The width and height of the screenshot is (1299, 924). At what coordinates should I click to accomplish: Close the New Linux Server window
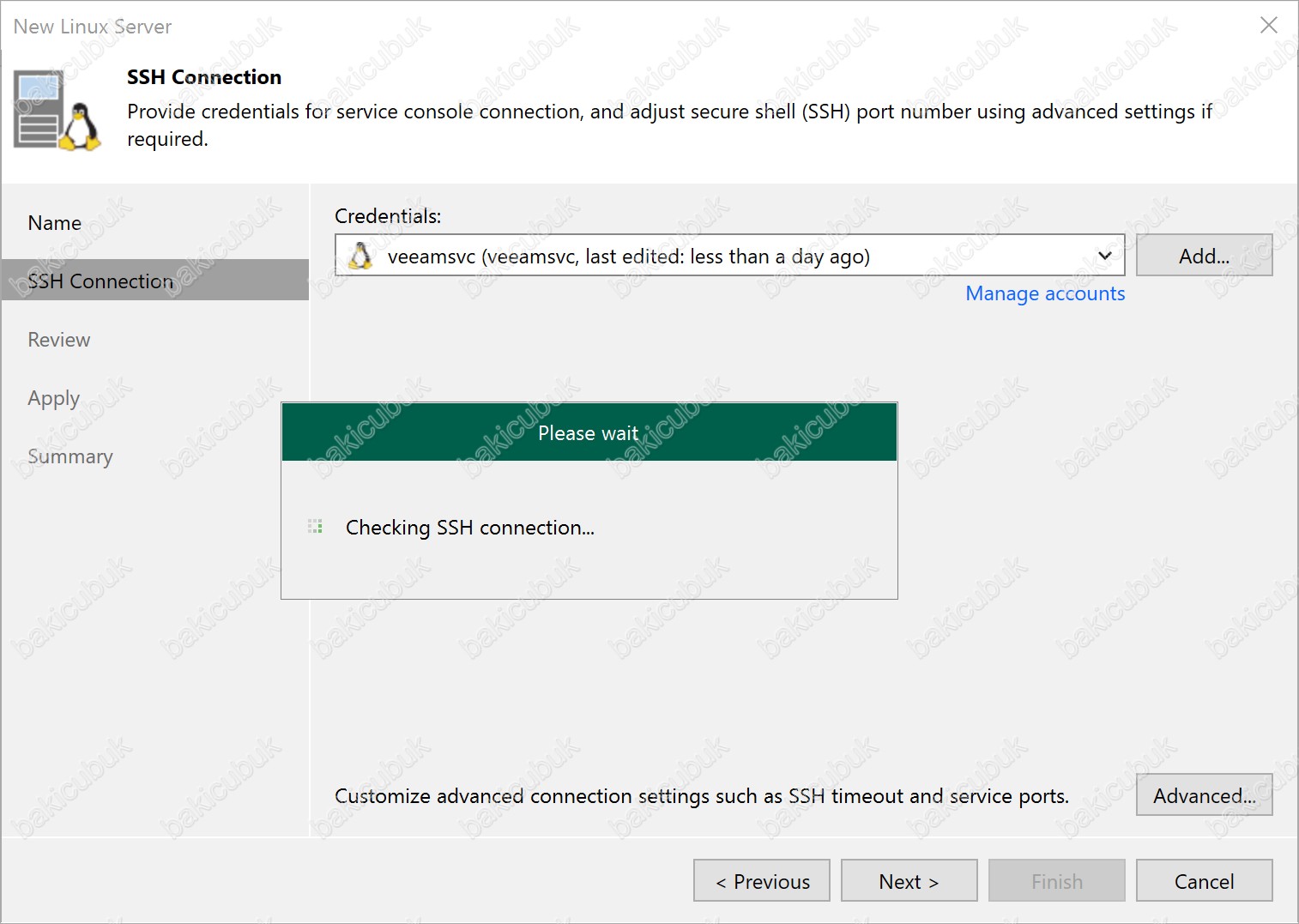(x=1269, y=26)
